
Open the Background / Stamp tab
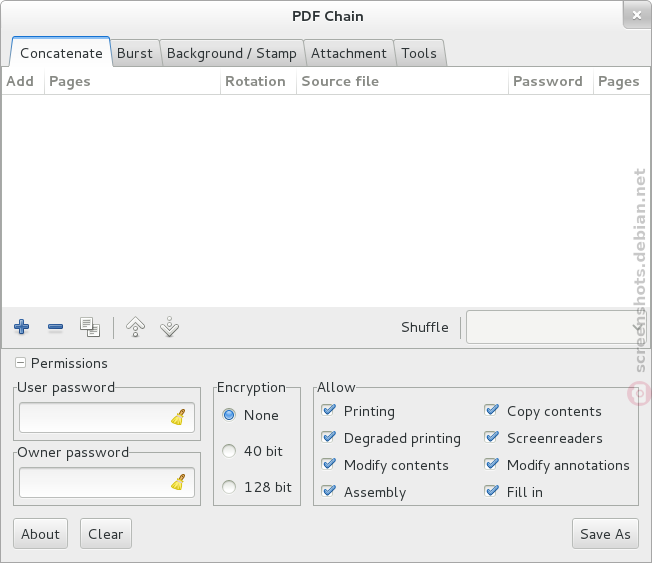[232, 53]
